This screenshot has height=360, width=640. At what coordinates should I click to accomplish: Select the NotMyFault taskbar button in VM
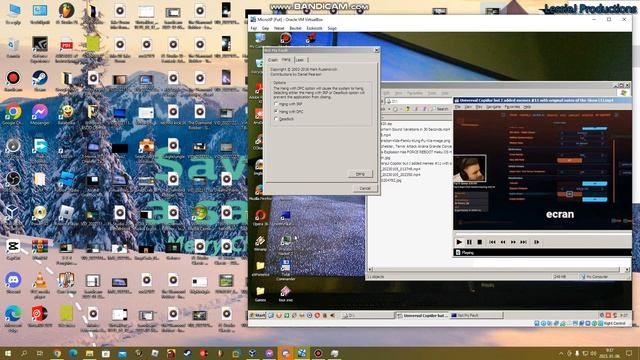tap(476, 316)
